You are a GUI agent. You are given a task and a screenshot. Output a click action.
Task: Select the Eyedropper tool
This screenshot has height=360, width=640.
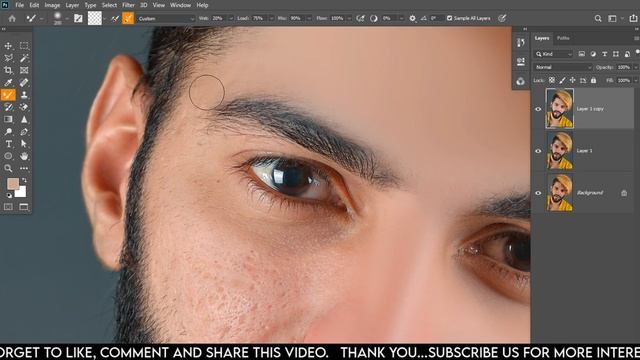click(8, 82)
